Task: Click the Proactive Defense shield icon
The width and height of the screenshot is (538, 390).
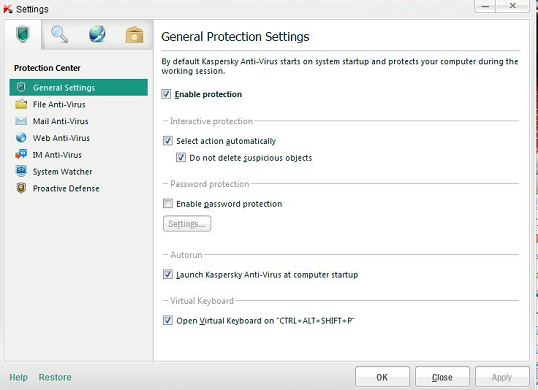Action: coord(21,188)
